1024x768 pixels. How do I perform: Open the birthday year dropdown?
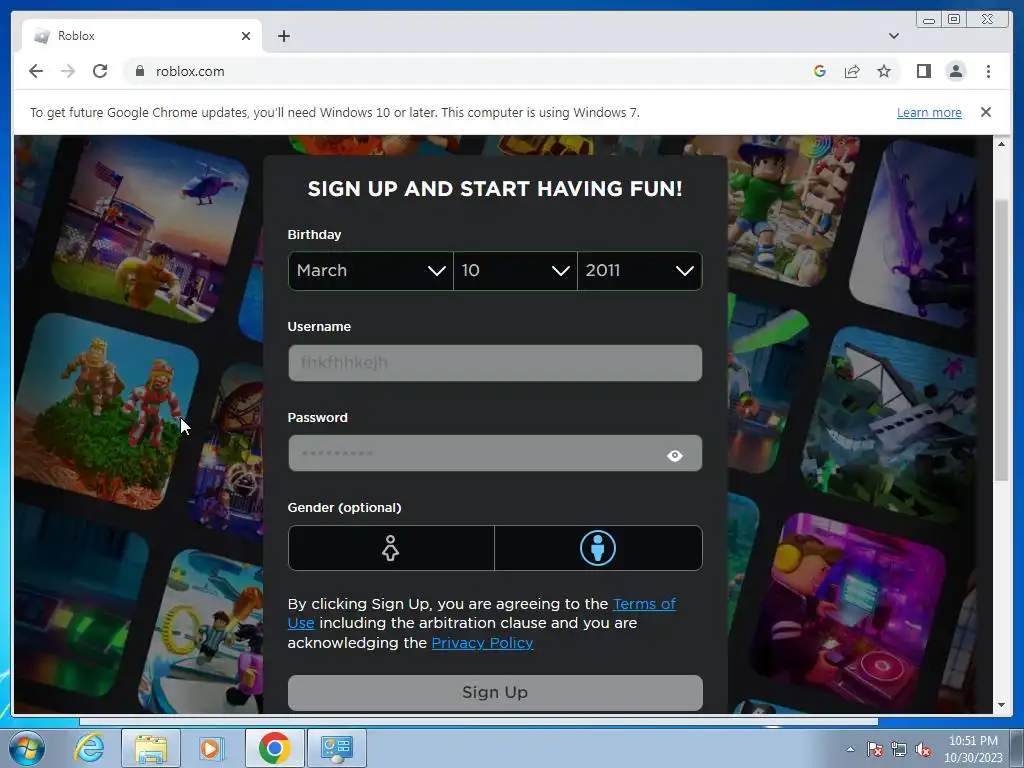pyautogui.click(x=639, y=270)
